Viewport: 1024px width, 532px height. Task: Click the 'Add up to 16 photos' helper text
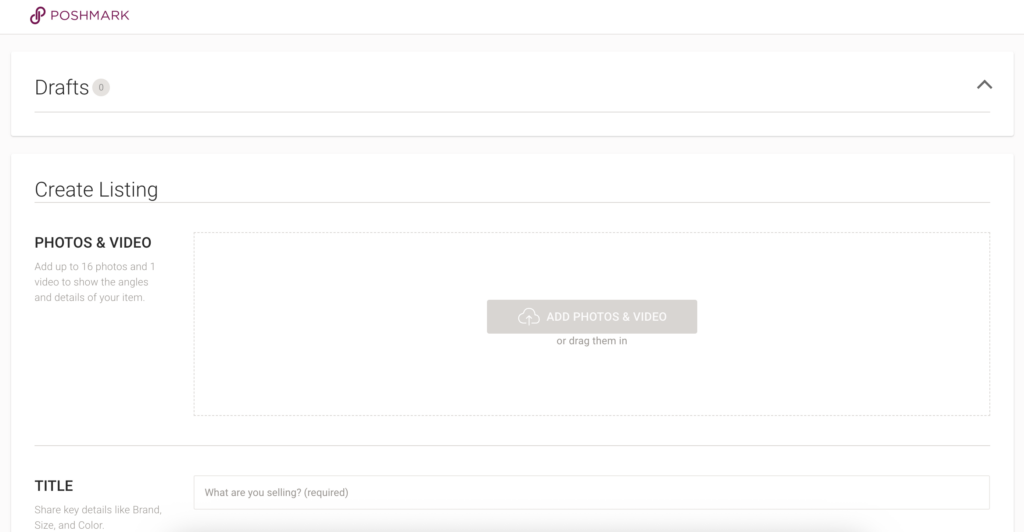tap(95, 282)
